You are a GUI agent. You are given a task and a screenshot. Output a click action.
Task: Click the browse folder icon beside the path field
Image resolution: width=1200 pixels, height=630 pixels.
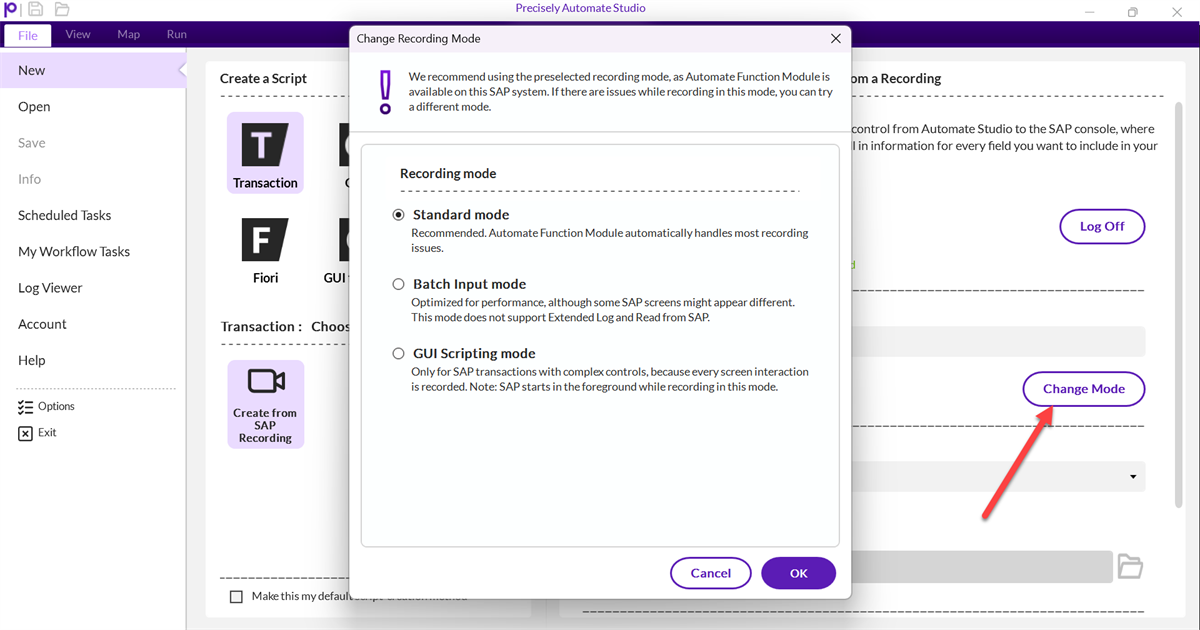[x=1130, y=567]
